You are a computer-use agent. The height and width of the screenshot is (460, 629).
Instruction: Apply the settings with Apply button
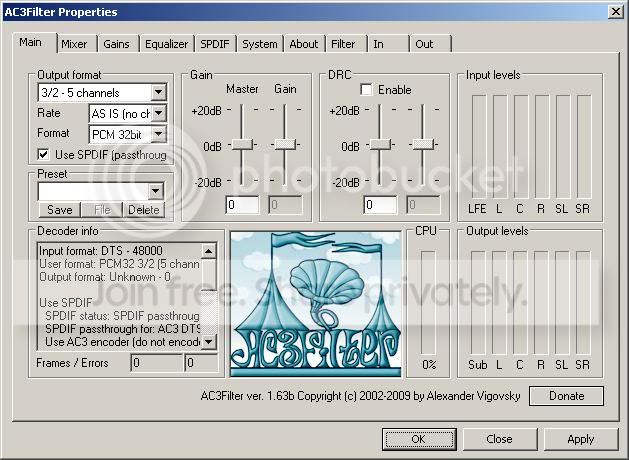click(580, 439)
